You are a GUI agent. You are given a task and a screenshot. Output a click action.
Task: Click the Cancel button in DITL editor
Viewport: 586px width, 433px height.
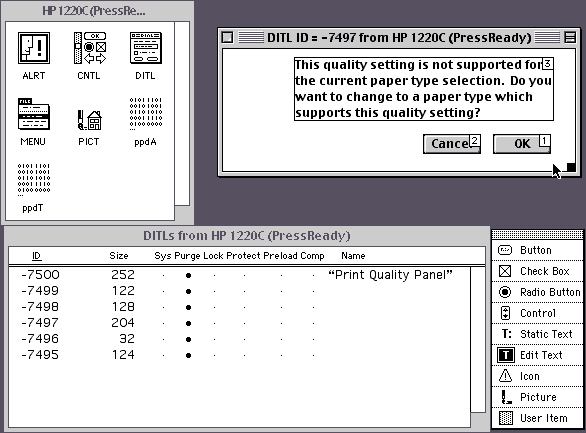click(x=452, y=144)
